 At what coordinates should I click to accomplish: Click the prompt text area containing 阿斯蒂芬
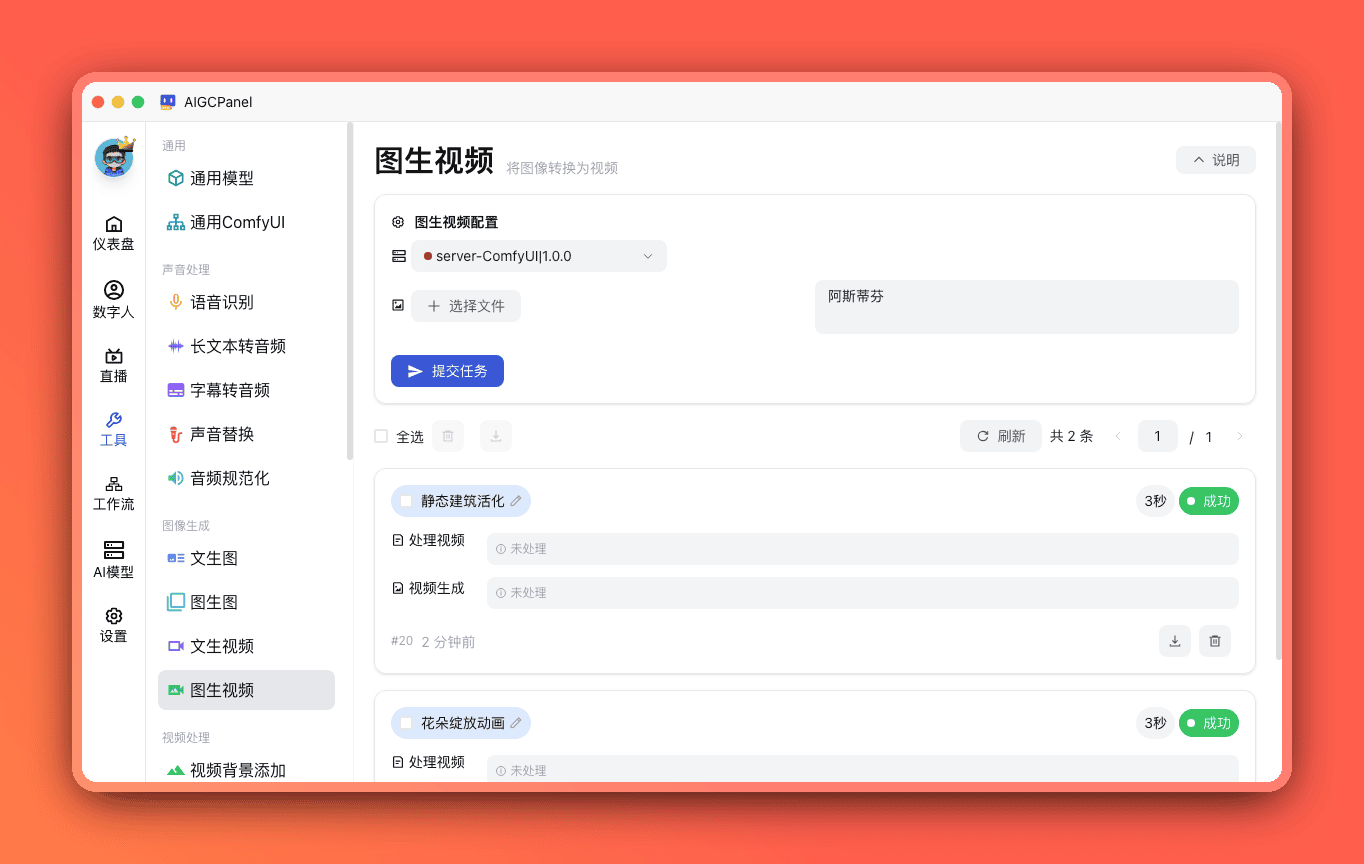1027,307
